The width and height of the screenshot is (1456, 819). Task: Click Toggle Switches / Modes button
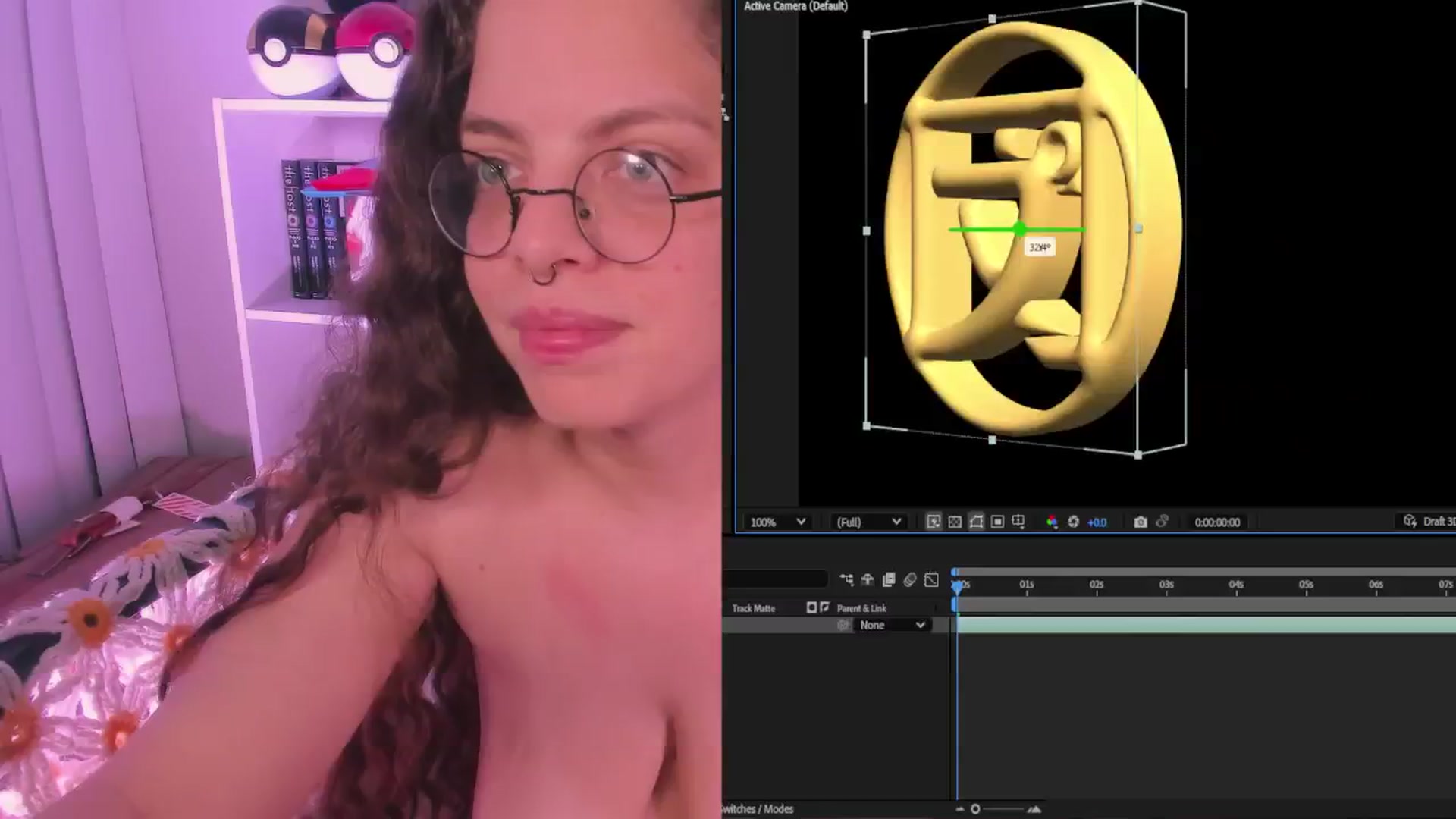pos(758,809)
